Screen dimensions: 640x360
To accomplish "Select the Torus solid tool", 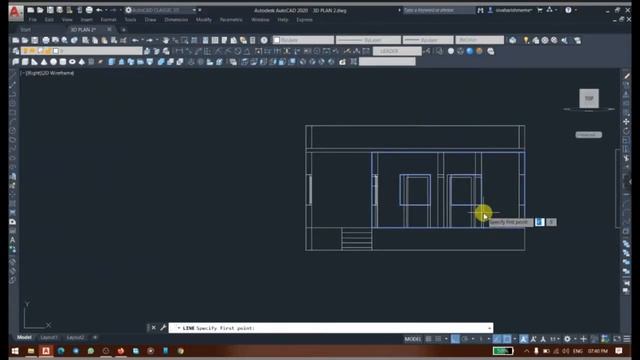I will (72, 62).
